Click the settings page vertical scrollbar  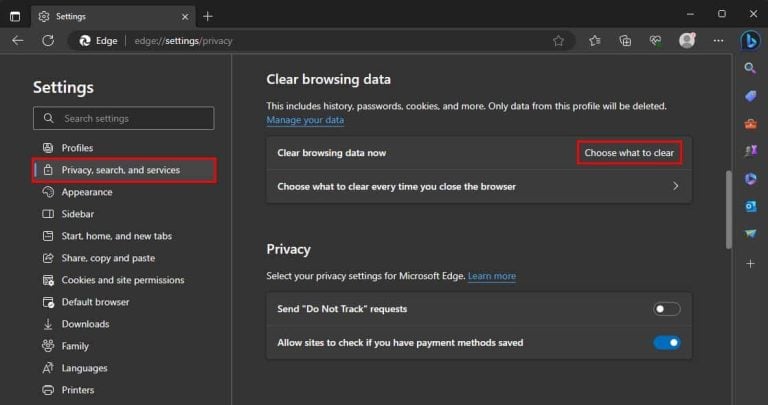point(729,210)
